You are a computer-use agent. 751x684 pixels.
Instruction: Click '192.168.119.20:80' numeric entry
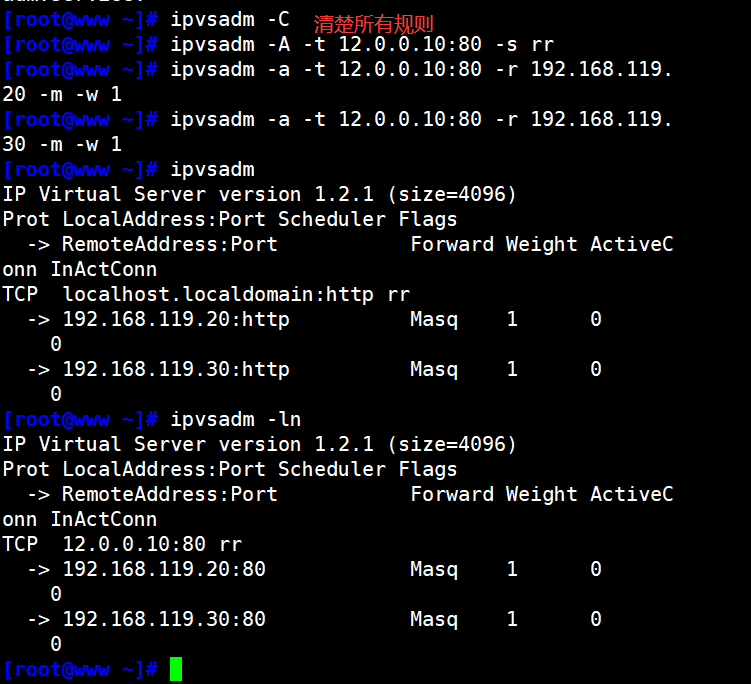pyautogui.click(x=164, y=570)
